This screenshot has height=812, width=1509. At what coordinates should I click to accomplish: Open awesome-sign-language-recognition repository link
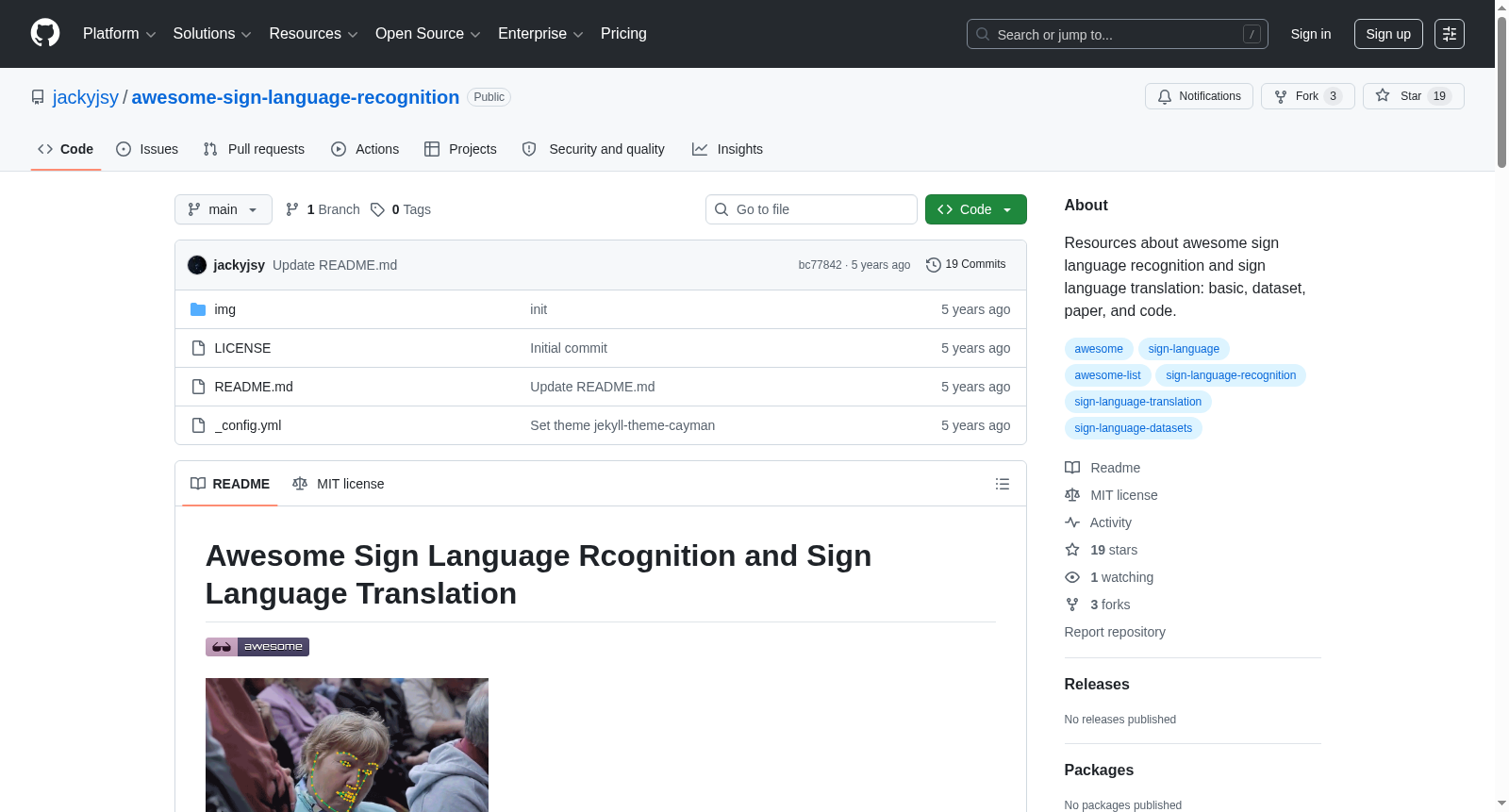click(295, 97)
